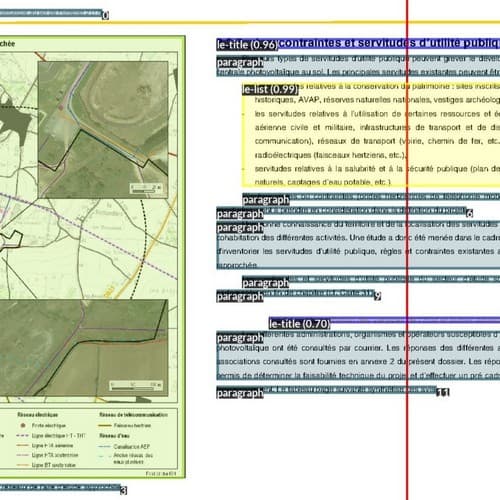This screenshot has width=500, height=500.
Task: Click the "Réseau de télécommunication" legend heading
Action: pyautogui.click(x=133, y=415)
